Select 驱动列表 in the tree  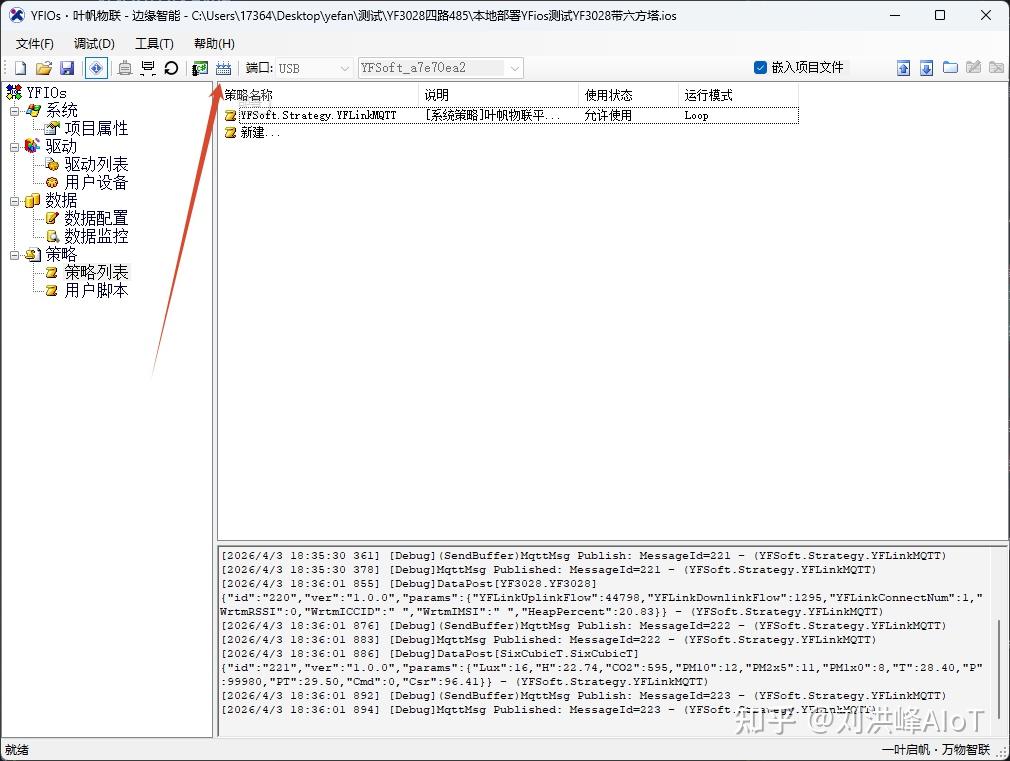tap(96, 164)
